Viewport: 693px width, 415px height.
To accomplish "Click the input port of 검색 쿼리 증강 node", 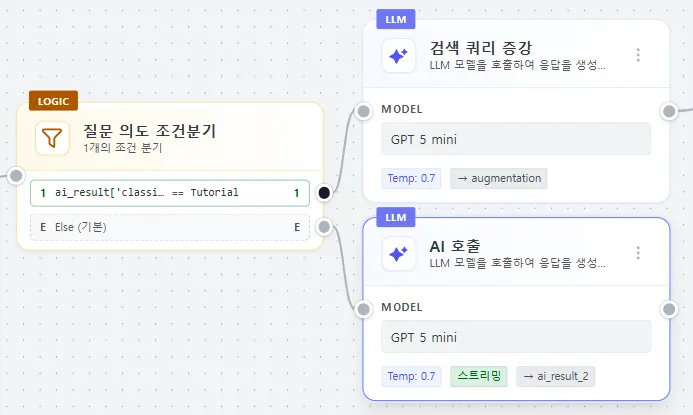I will click(364, 111).
